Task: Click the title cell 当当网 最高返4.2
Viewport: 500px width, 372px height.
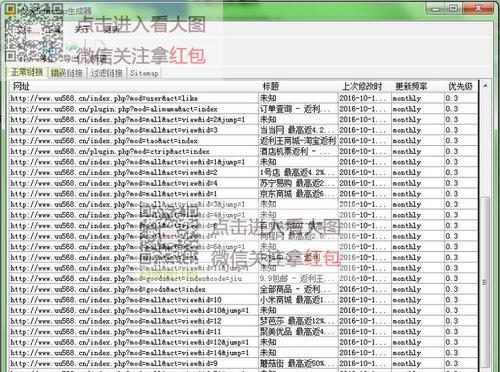Action: point(298,130)
